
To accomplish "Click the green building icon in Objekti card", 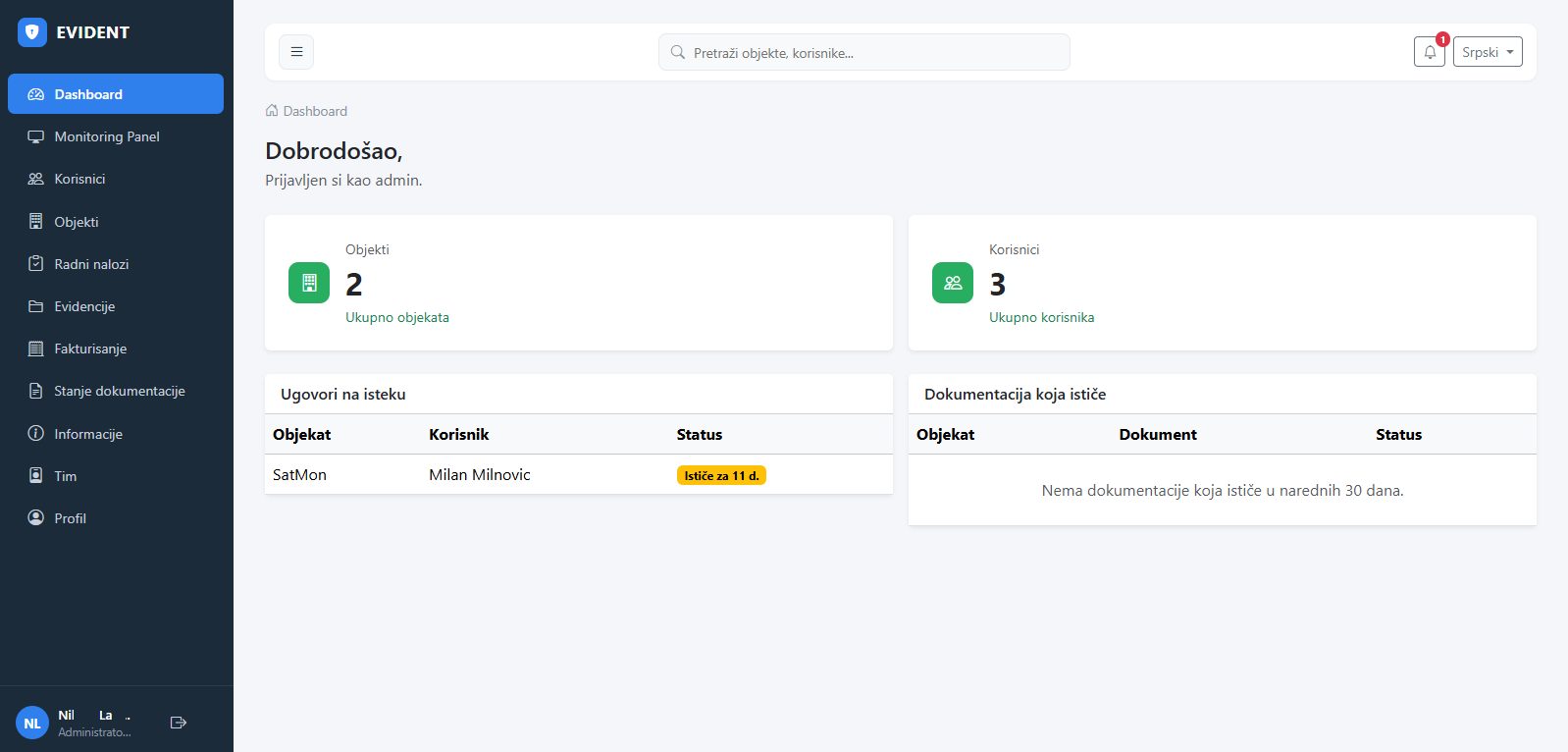I will tap(309, 283).
